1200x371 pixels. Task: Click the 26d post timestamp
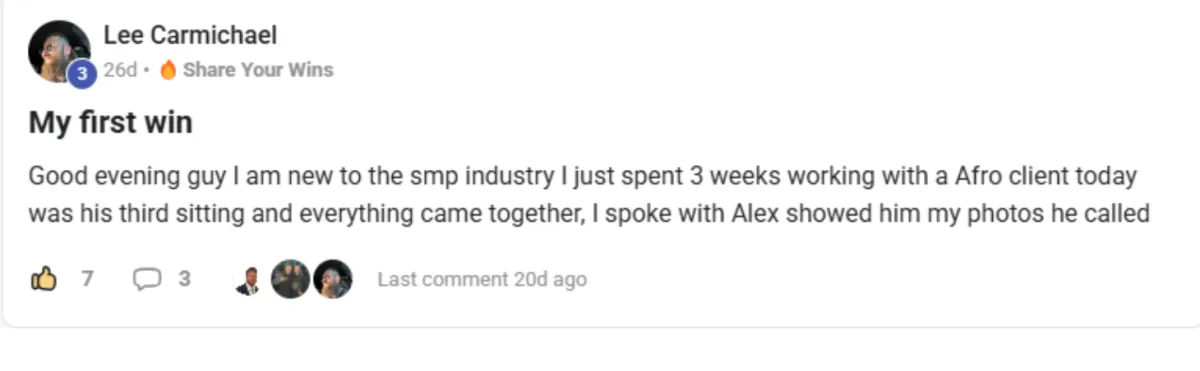click(120, 70)
